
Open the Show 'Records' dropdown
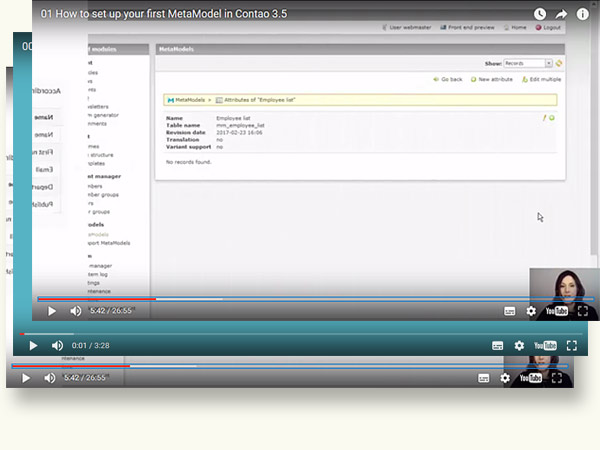tap(528, 63)
